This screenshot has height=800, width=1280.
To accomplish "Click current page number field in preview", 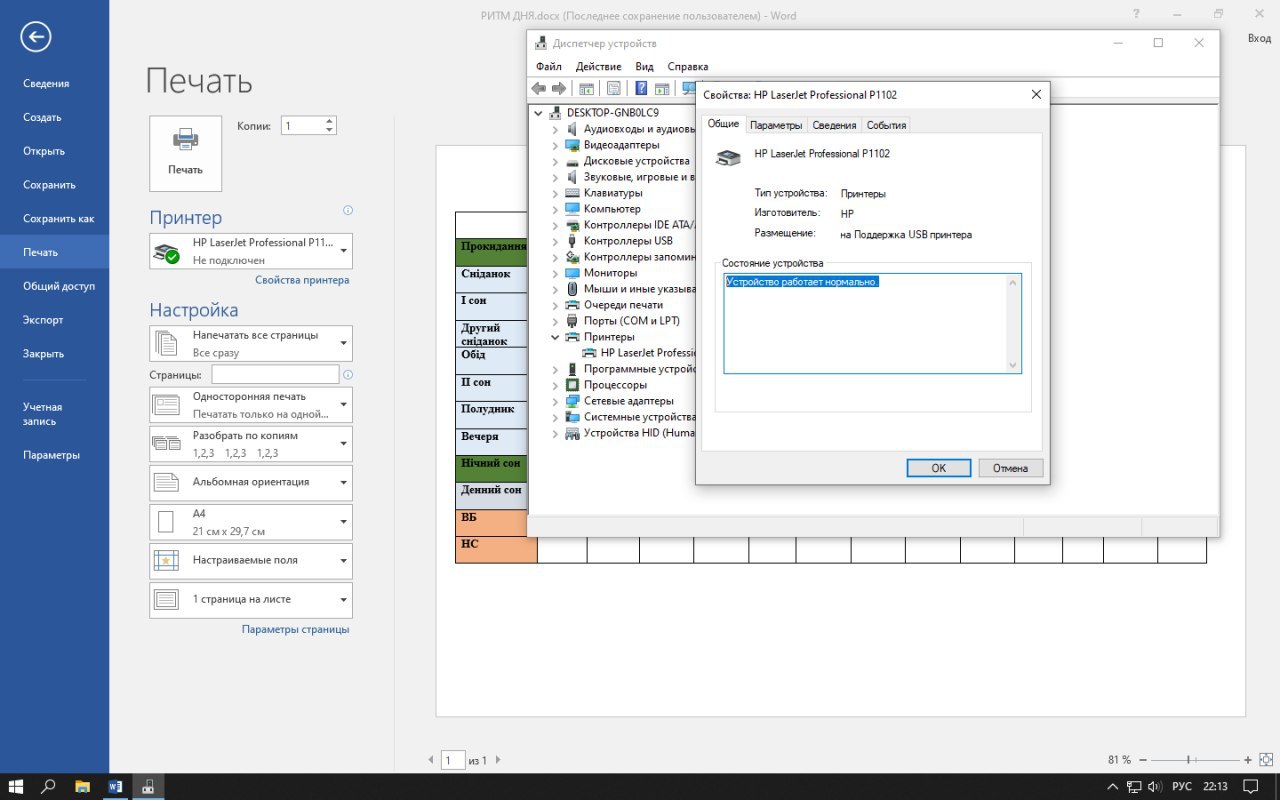I will pos(453,760).
